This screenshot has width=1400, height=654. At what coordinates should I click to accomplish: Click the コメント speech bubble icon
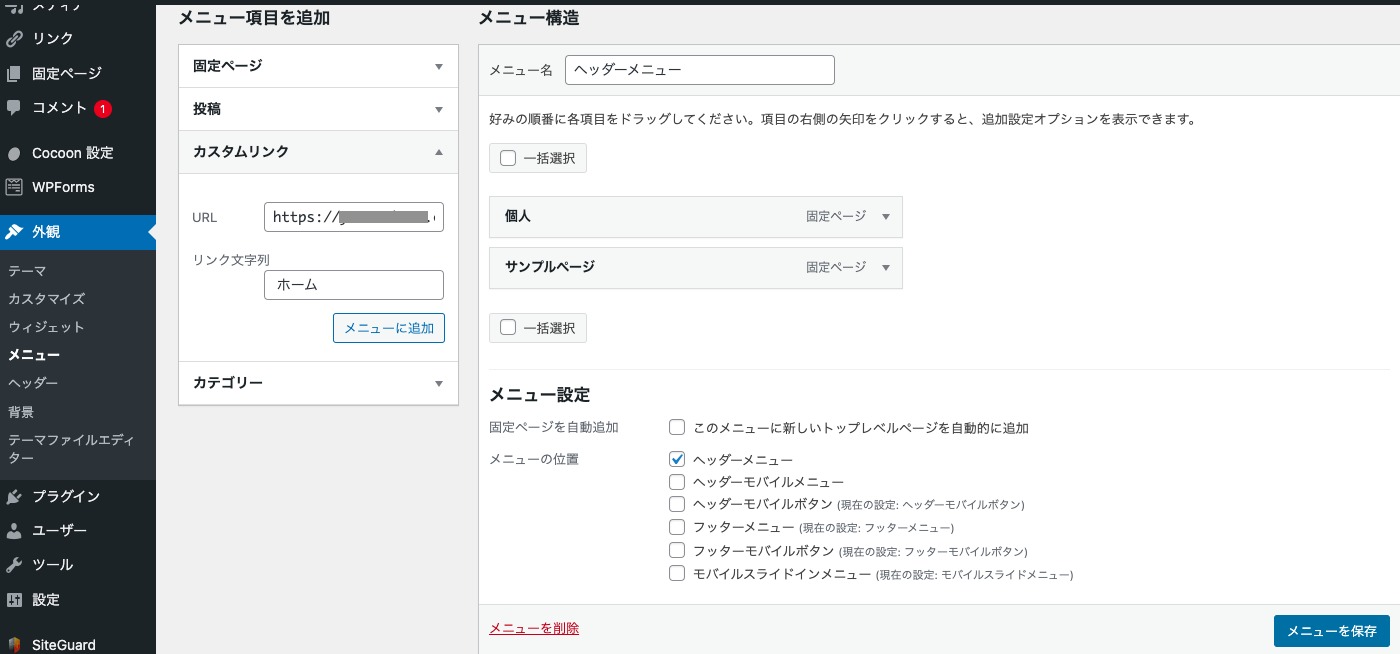click(14, 107)
